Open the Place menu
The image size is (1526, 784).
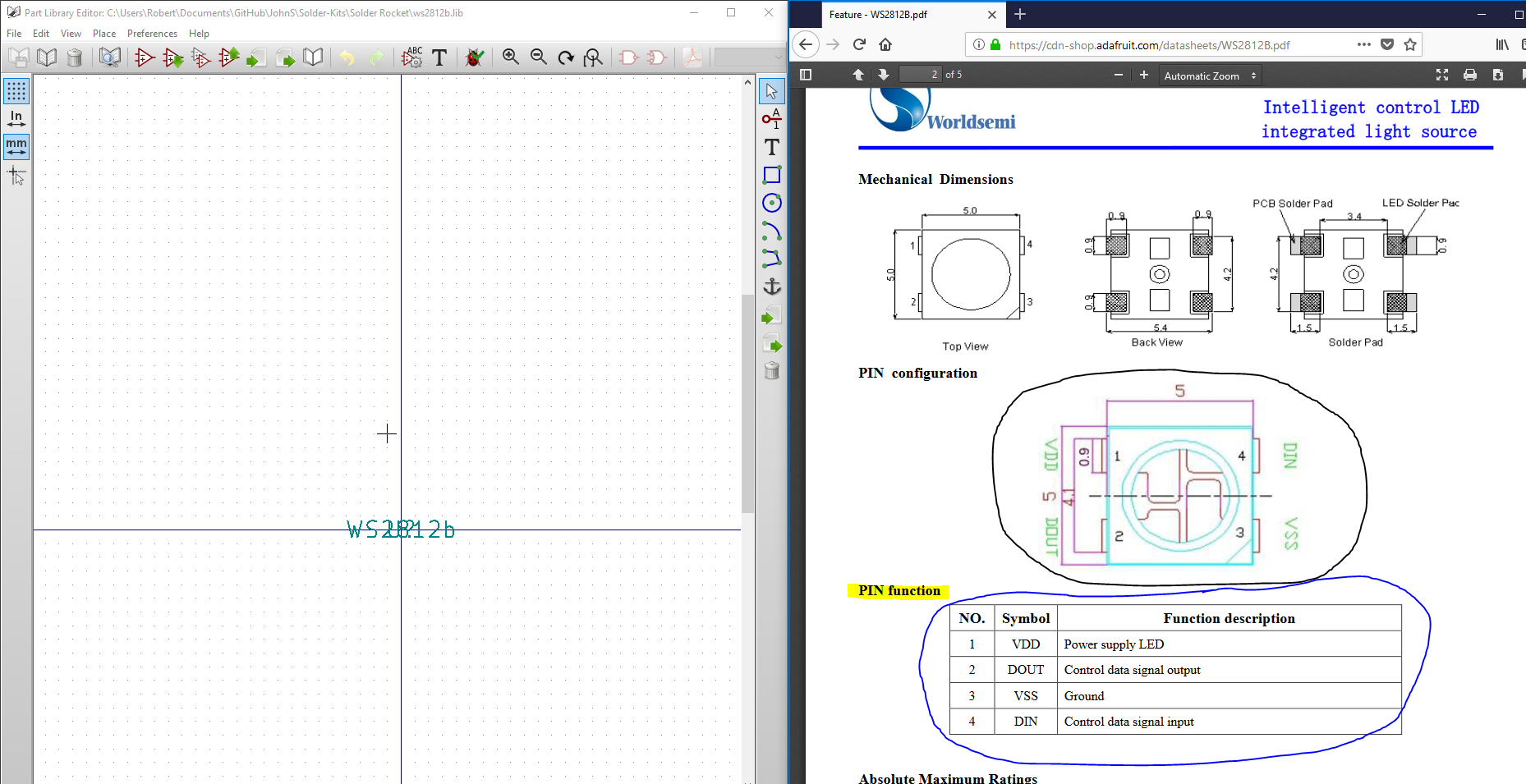pos(104,34)
